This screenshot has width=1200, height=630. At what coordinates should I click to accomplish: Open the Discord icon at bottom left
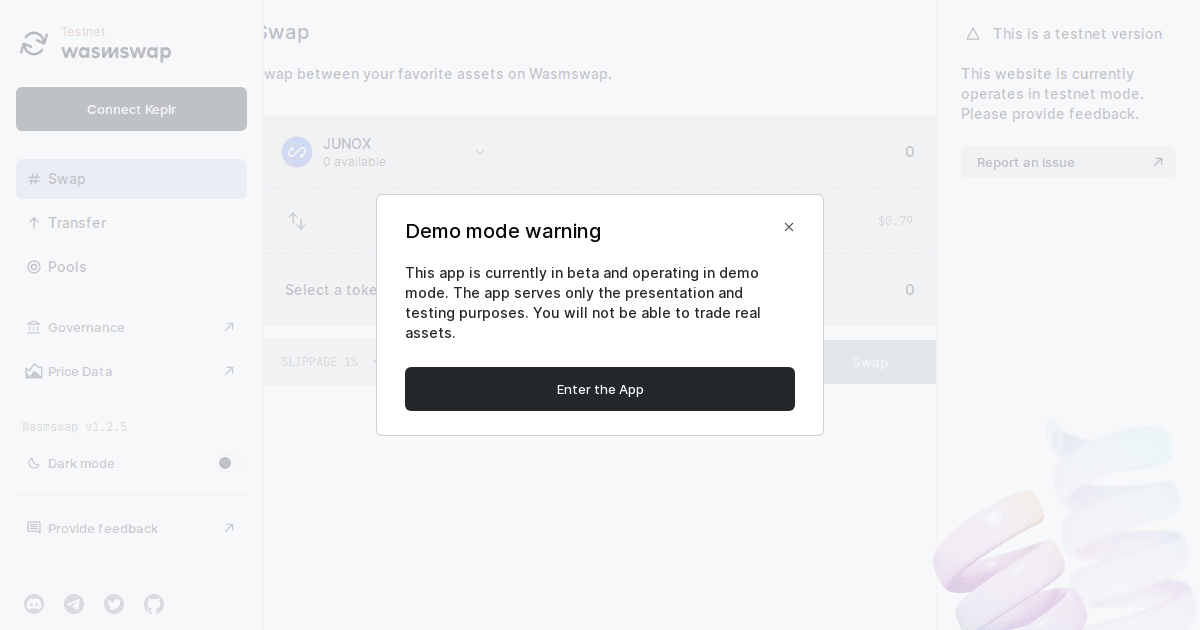(34, 604)
